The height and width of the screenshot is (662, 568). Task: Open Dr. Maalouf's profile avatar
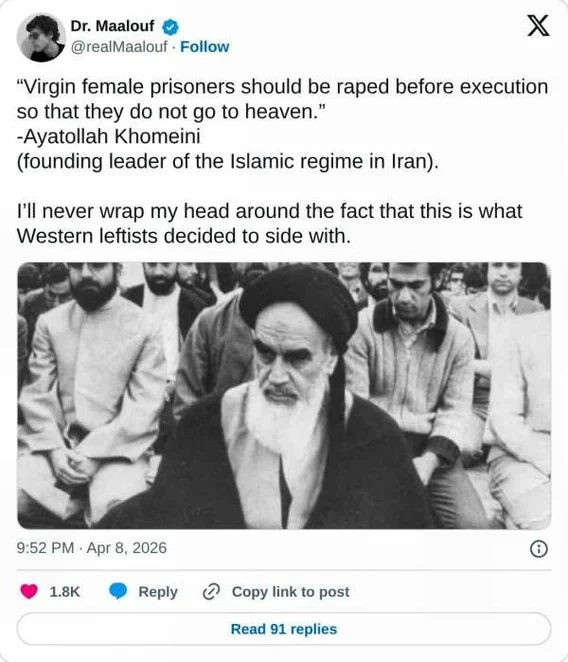tap(41, 37)
